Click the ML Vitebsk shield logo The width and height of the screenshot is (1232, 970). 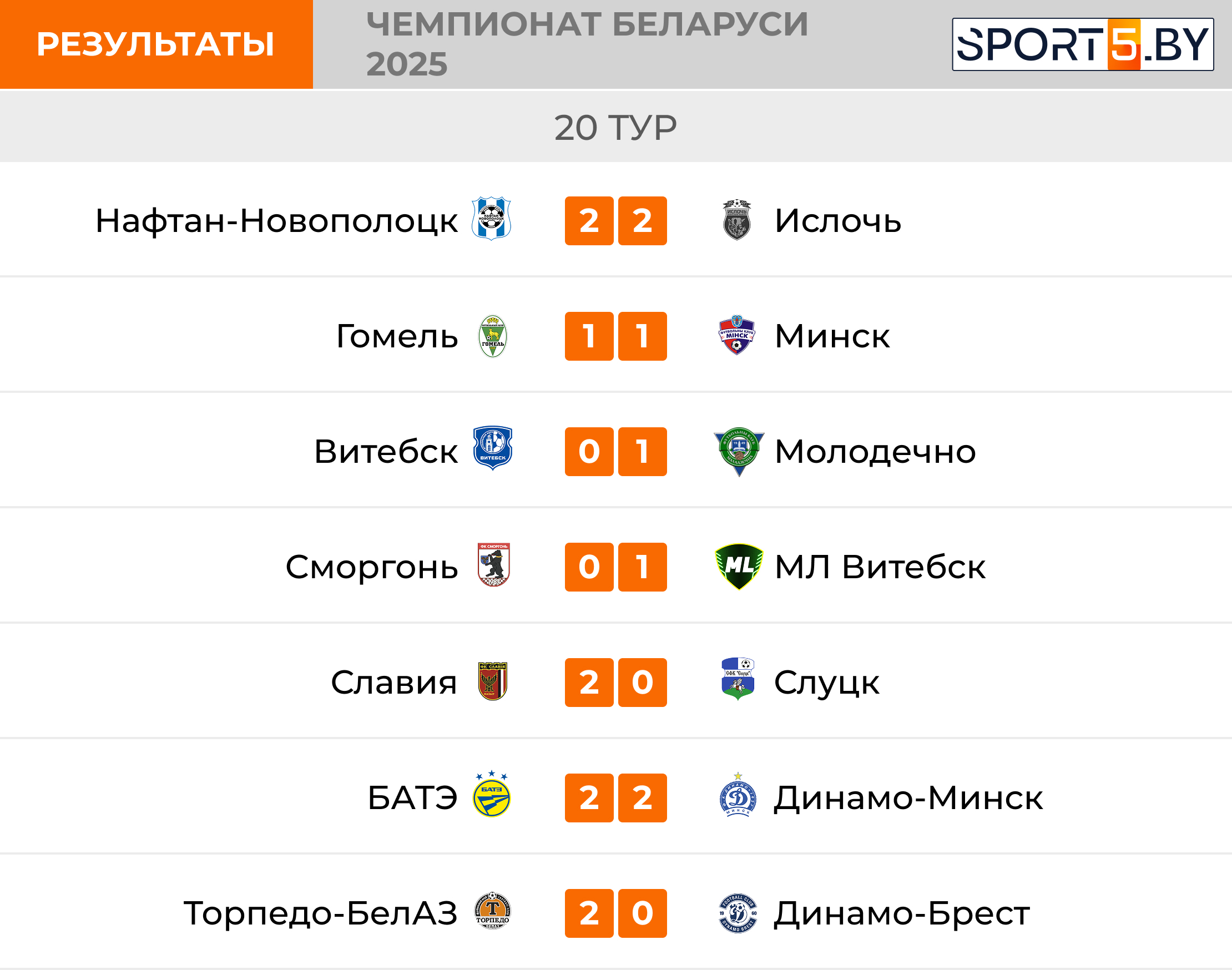739,566
